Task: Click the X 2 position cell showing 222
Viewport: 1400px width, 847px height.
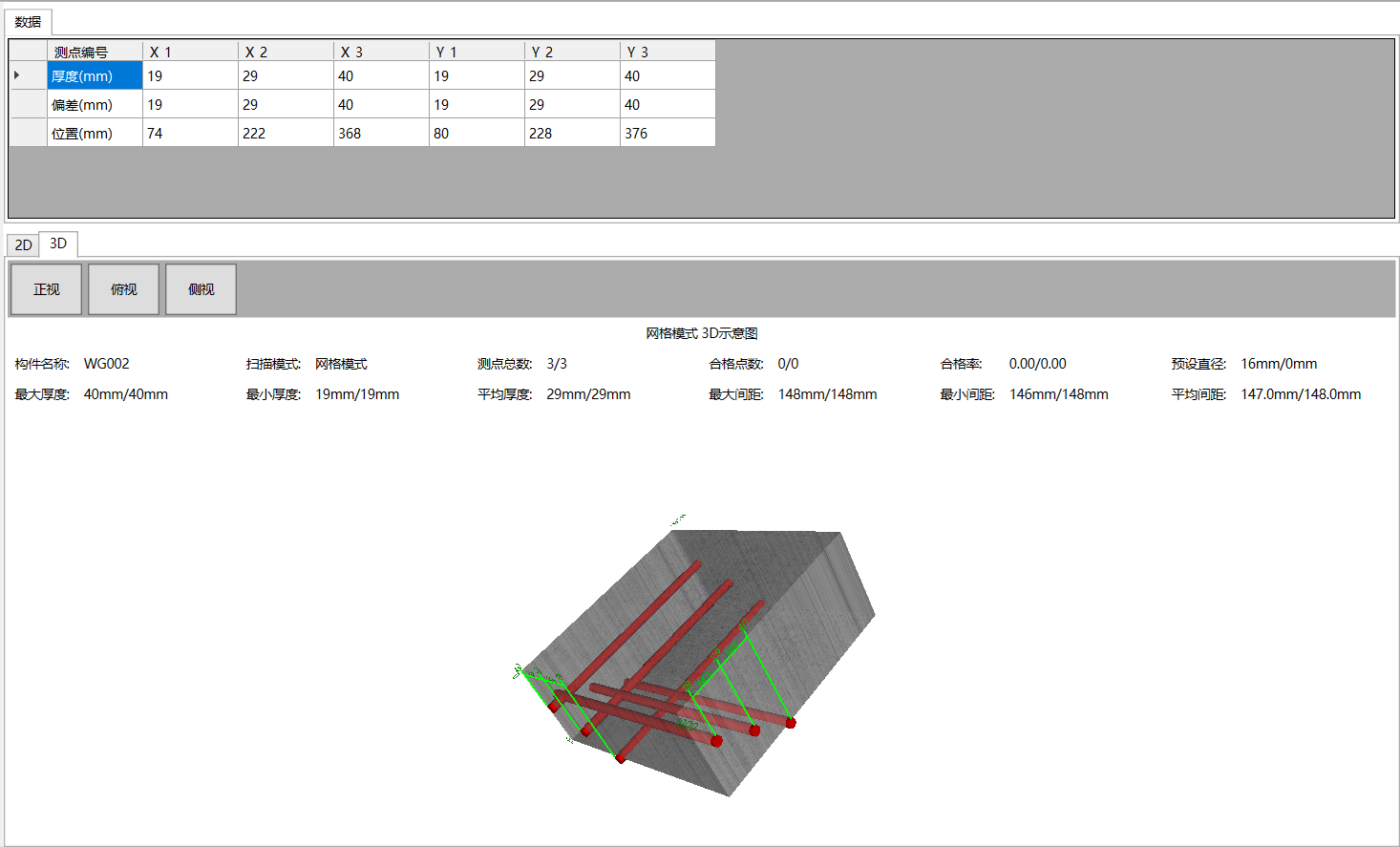Action: click(x=286, y=134)
